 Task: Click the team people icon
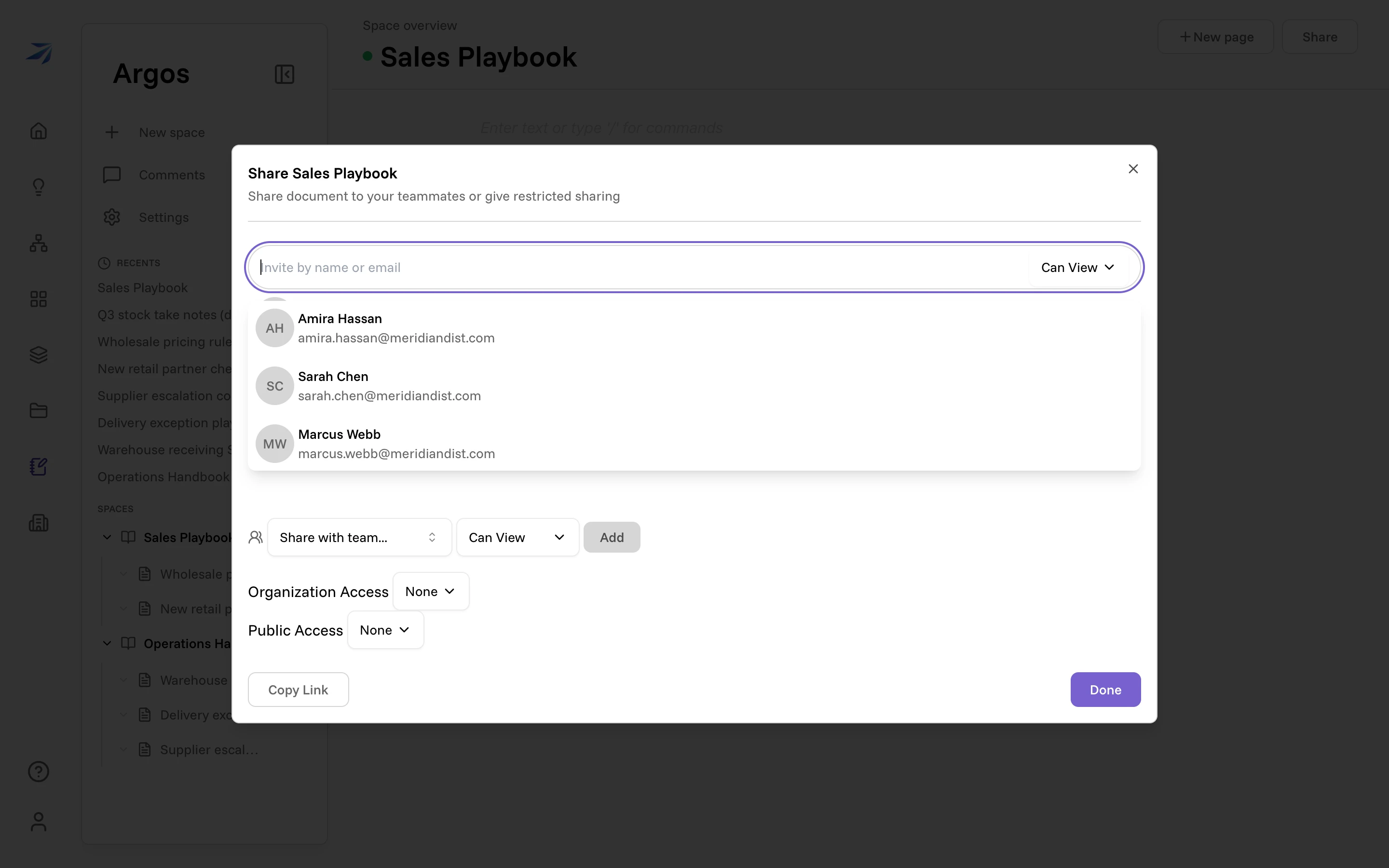click(x=256, y=537)
